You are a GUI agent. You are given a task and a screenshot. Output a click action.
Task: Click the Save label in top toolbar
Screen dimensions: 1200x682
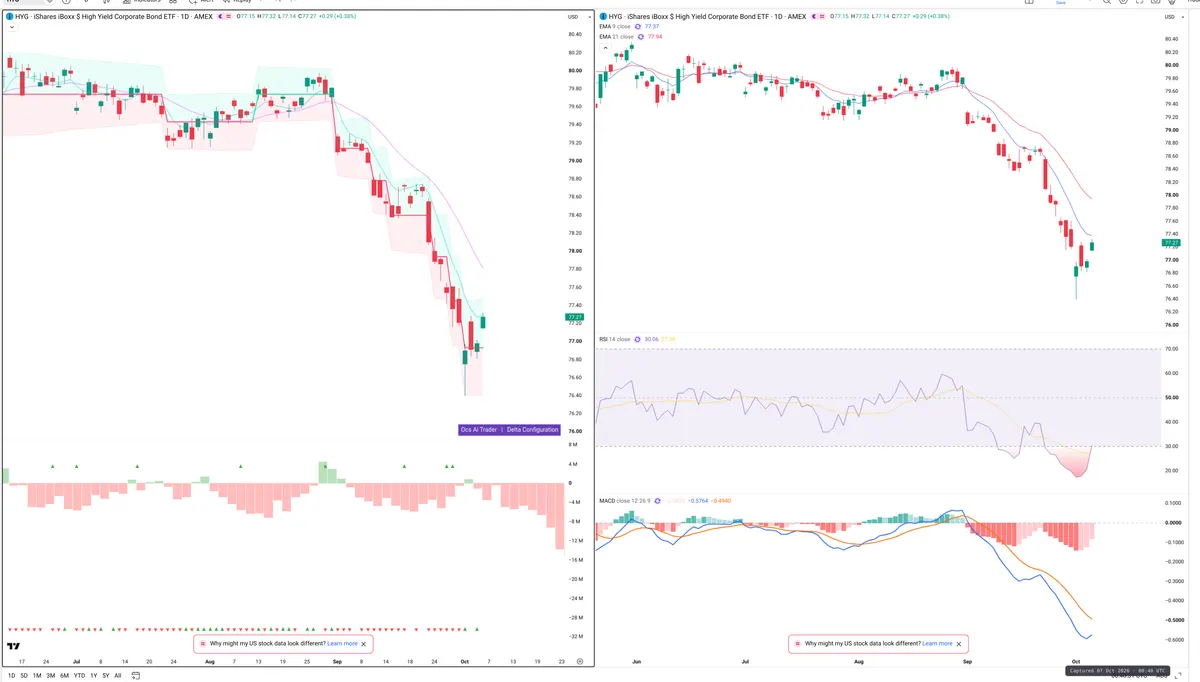coord(1062,2)
